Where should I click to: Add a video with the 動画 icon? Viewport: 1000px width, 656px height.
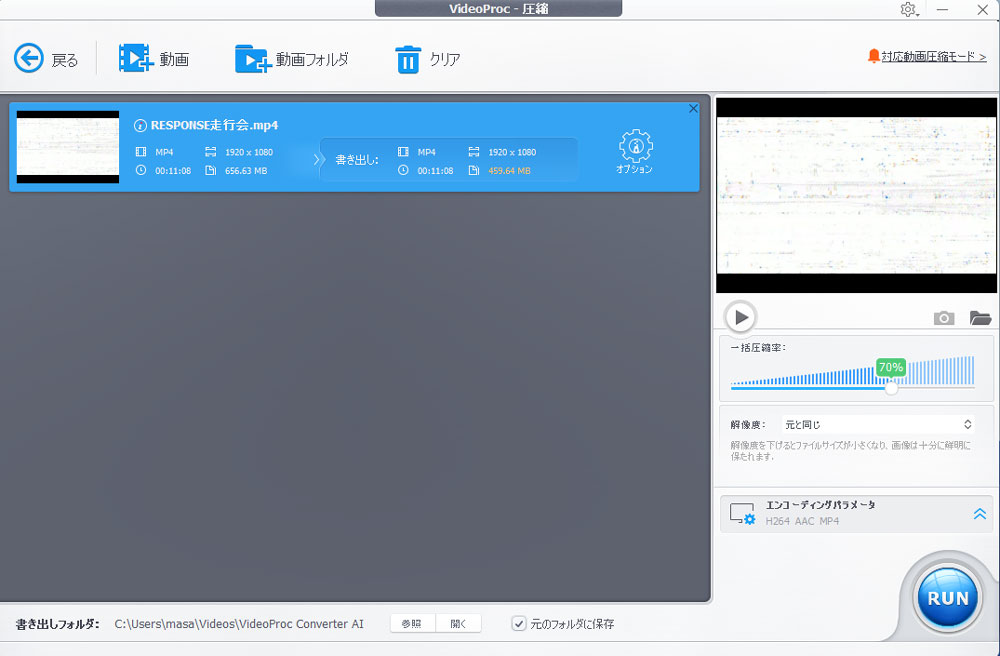[x=135, y=58]
